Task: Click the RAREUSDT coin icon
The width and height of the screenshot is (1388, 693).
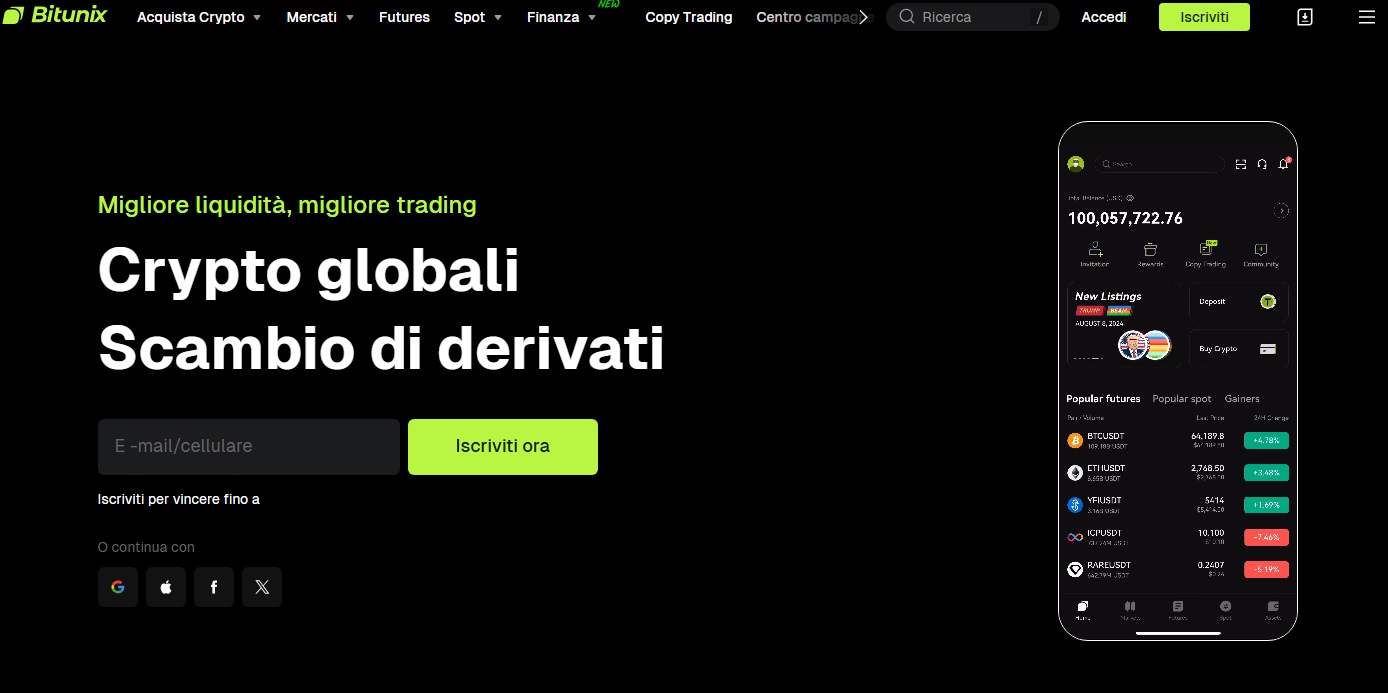Action: point(1075,569)
